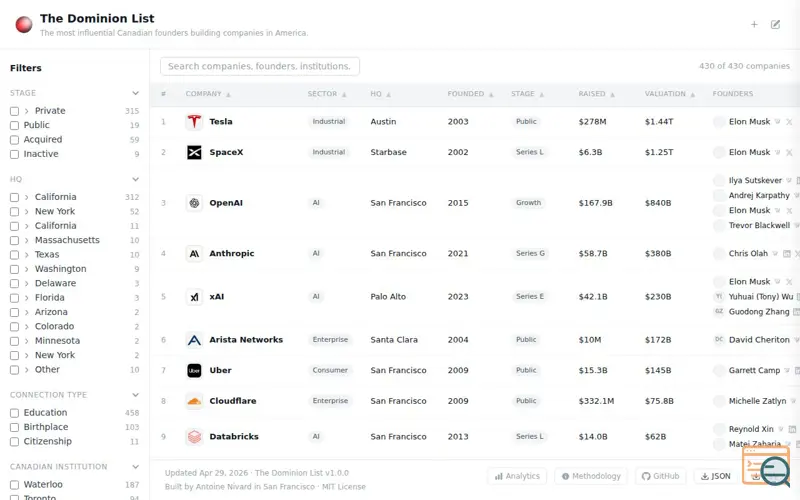This screenshot has width=800, height=500.
Task: Expand the Private stage sub-items
Action: point(27,111)
